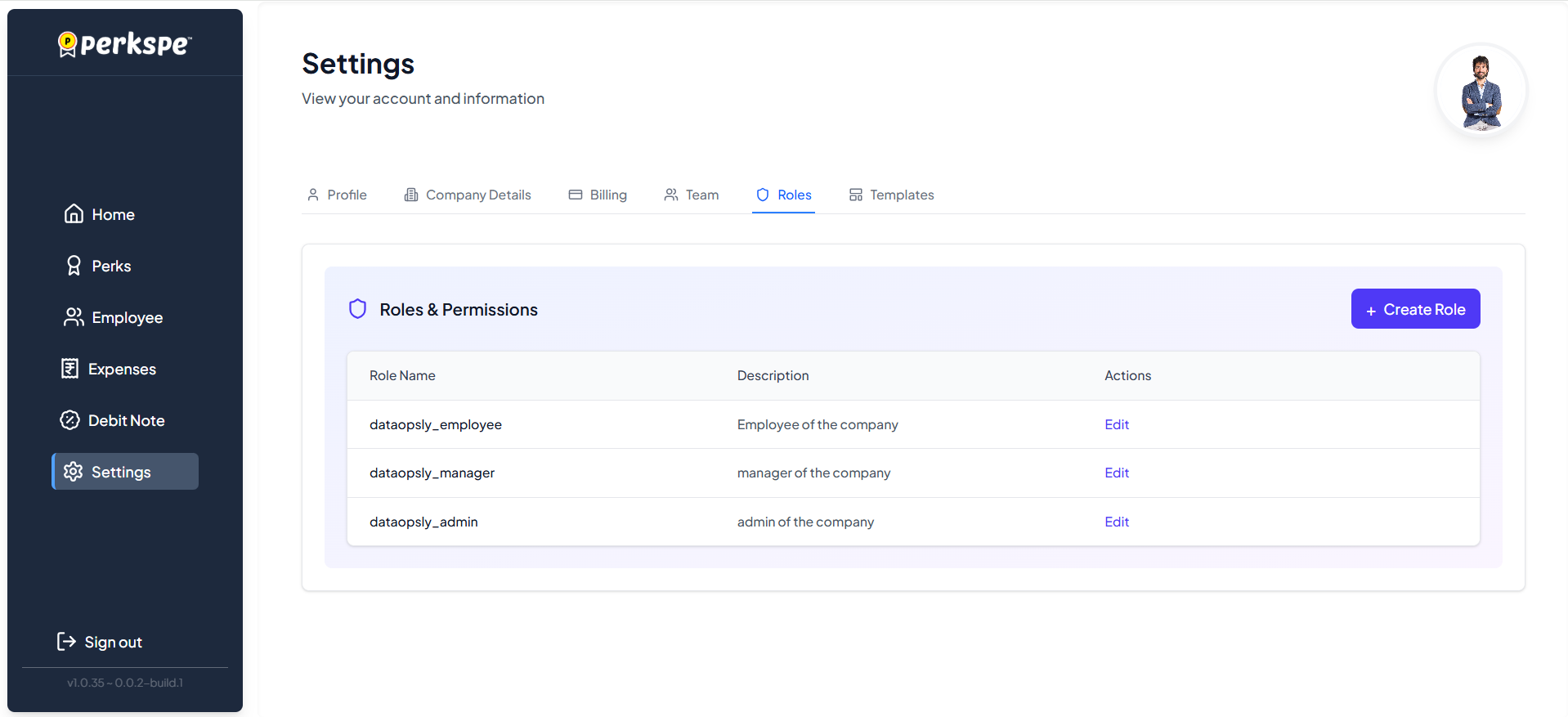Image resolution: width=1568 pixels, height=717 pixels.
Task: Edit the dataopsly_employee role
Action: click(x=1116, y=424)
